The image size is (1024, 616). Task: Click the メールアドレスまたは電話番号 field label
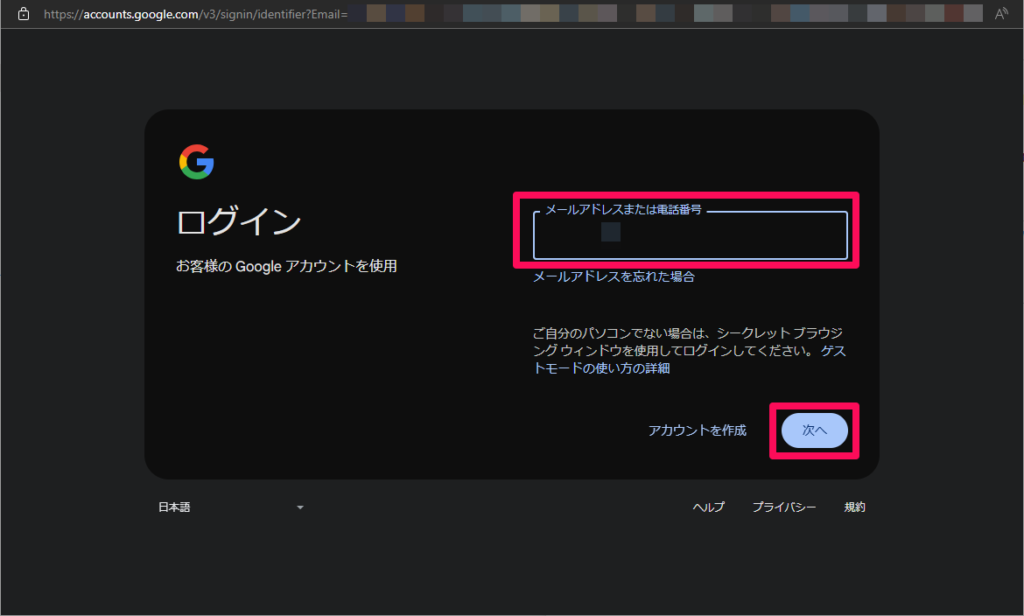(x=623, y=210)
